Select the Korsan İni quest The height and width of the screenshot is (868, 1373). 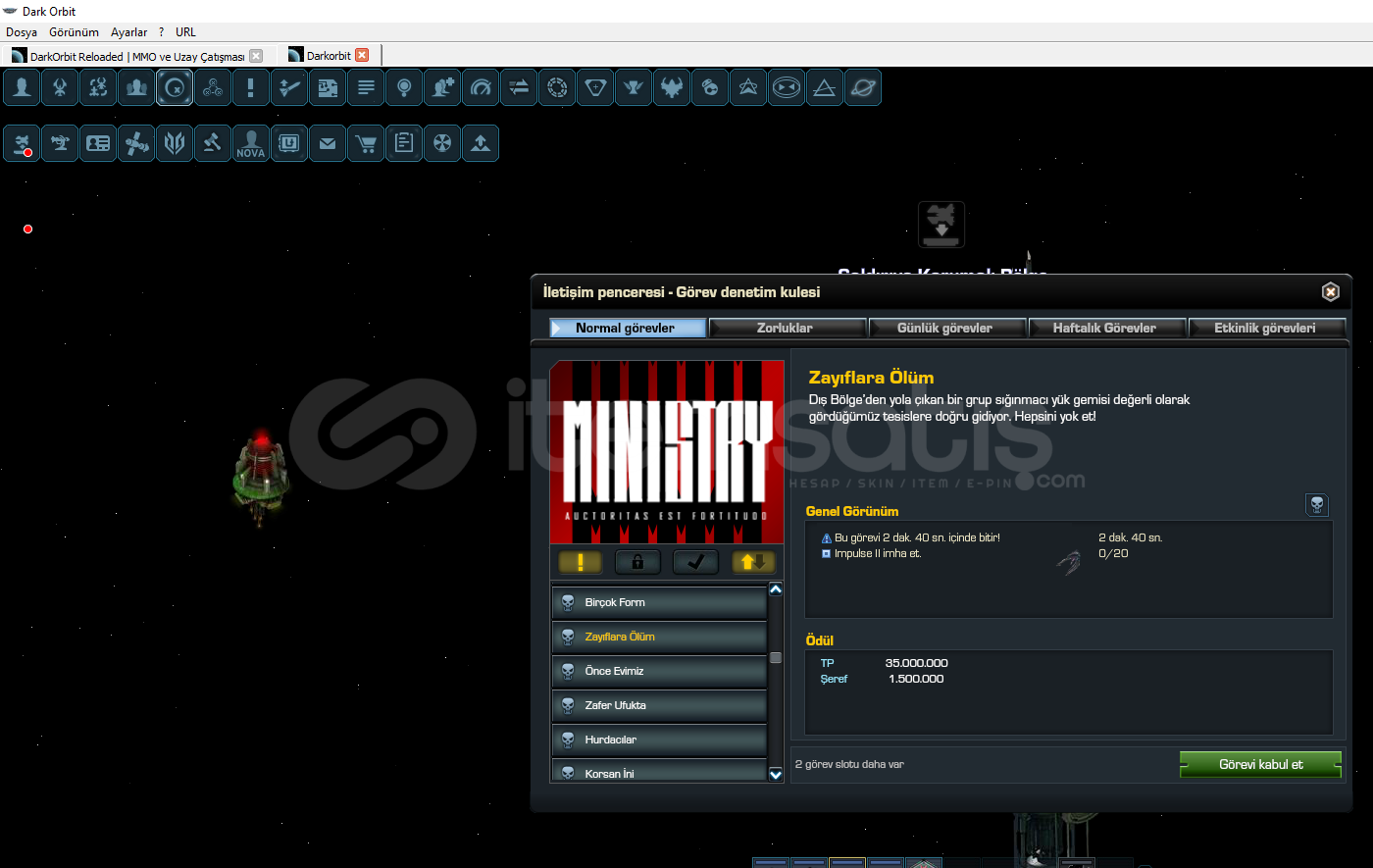(659, 771)
